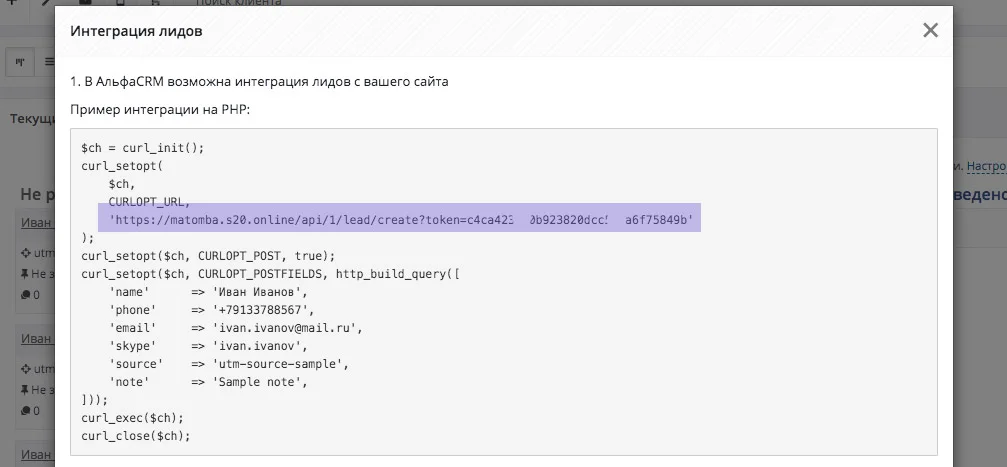The width and height of the screenshot is (1007, 467).
Task: Click the 'skype' => 'ivan.ivanov' line
Action: click(x=208, y=346)
